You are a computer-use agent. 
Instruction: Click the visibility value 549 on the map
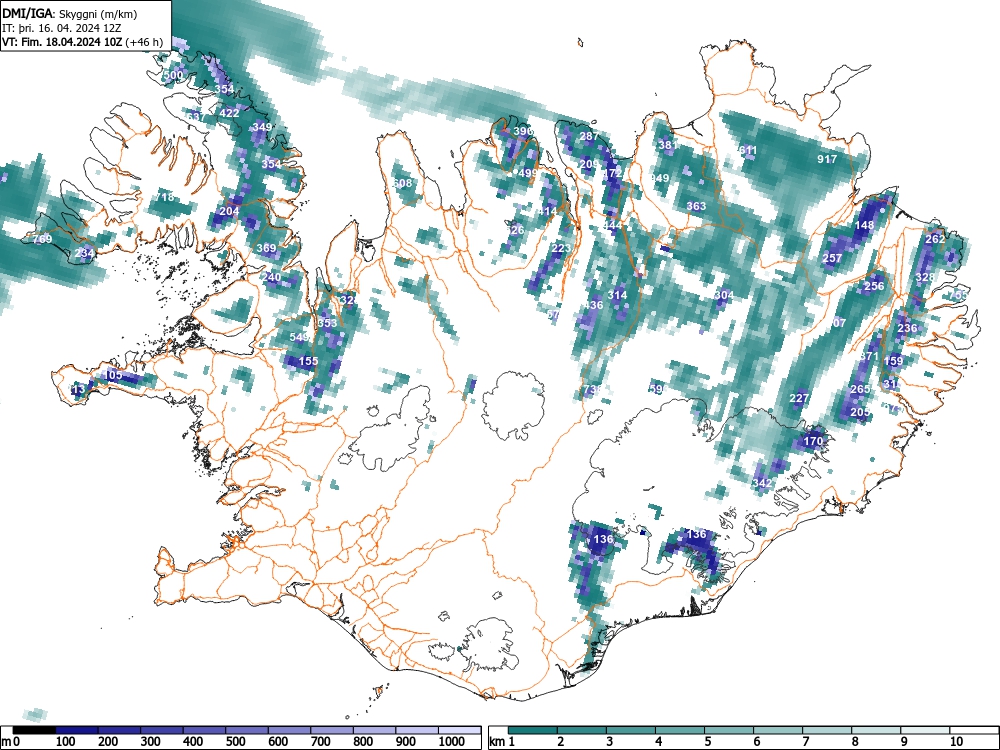299,337
